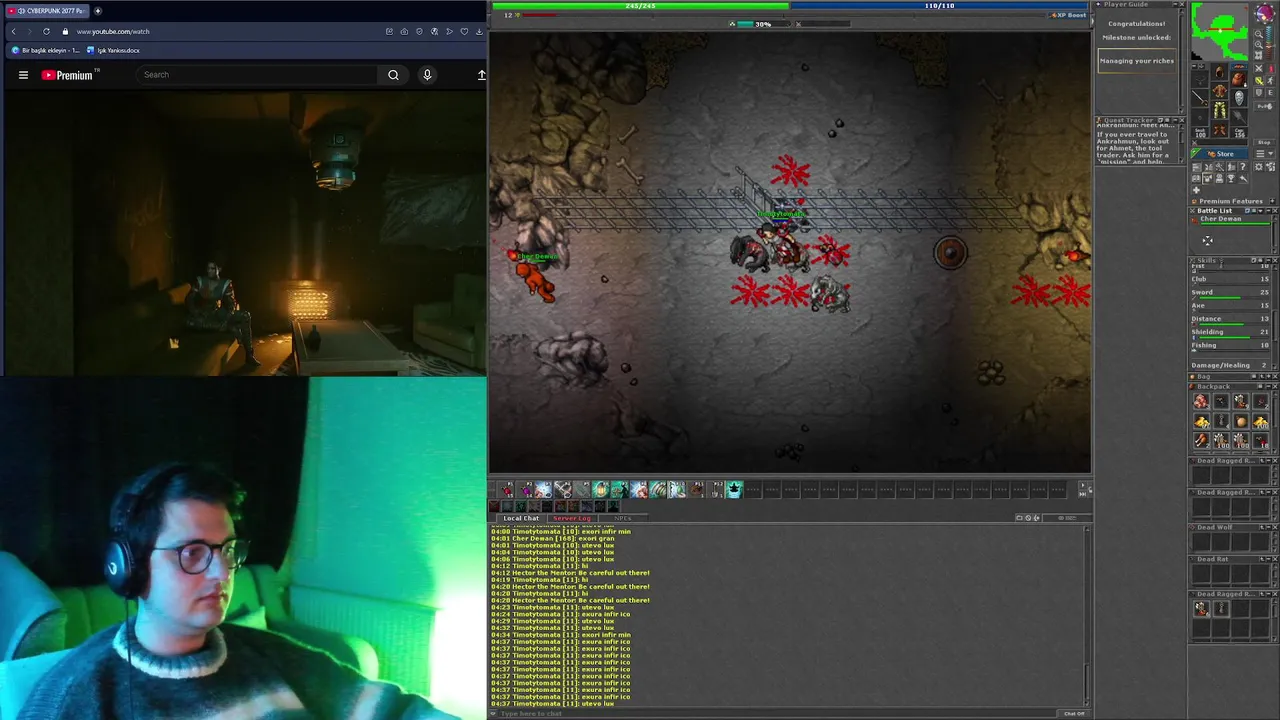Image resolution: width=1280 pixels, height=720 pixels.
Task: Pick first item in last Dead Ragged container
Action: [x=1201, y=608]
